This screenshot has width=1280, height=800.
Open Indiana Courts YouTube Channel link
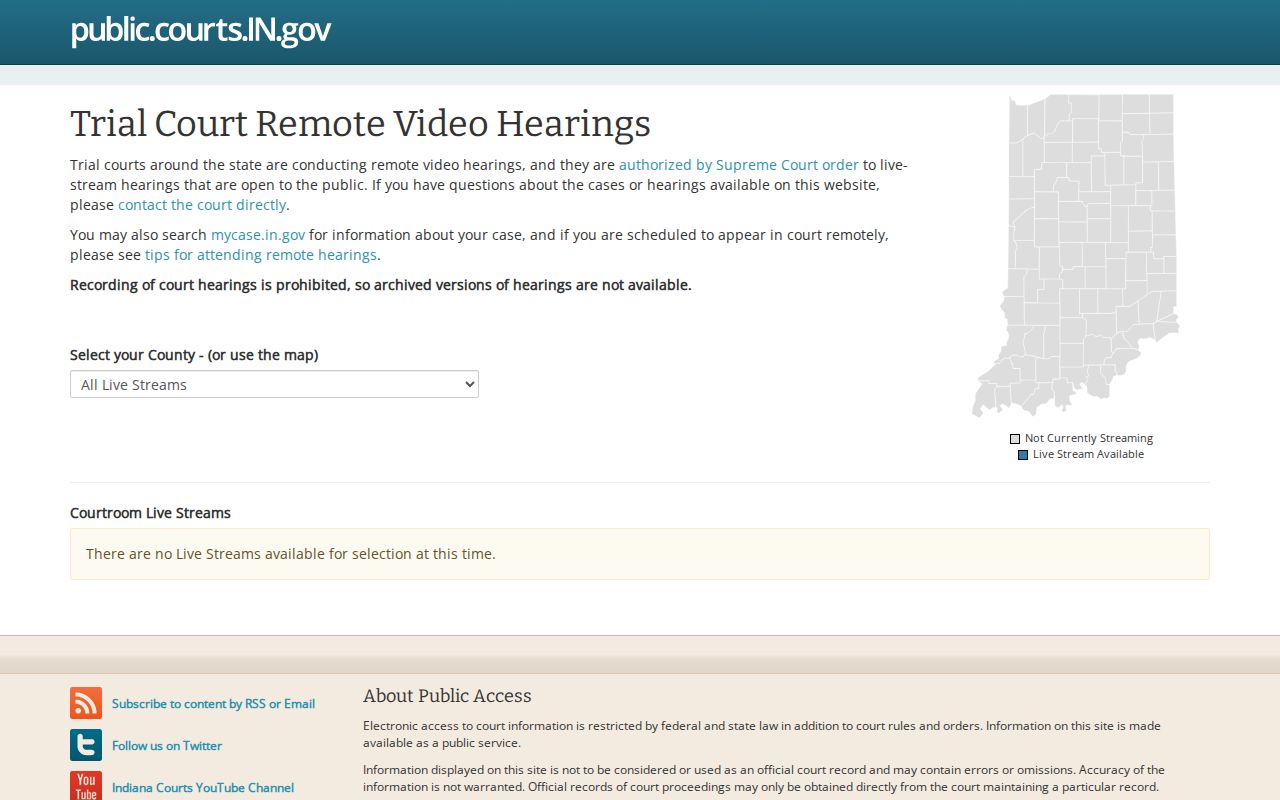203,788
